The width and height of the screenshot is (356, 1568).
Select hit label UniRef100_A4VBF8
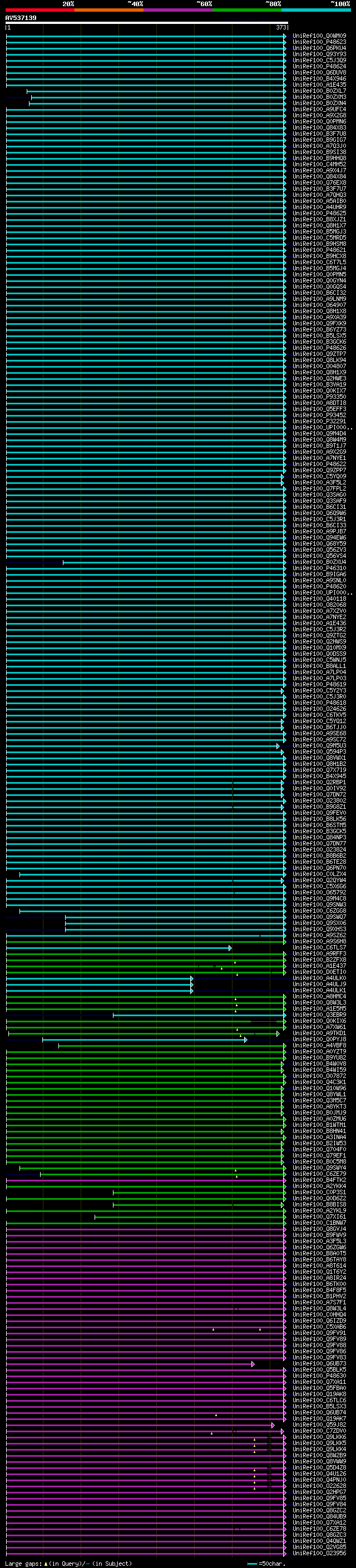click(x=319, y=1046)
